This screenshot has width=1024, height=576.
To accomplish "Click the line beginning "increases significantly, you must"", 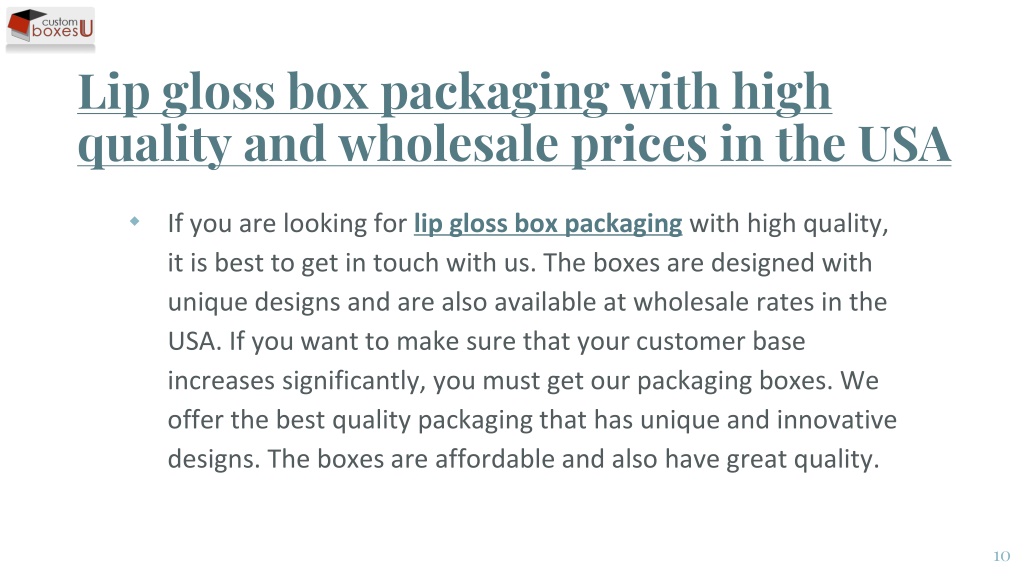I will tap(523, 380).
